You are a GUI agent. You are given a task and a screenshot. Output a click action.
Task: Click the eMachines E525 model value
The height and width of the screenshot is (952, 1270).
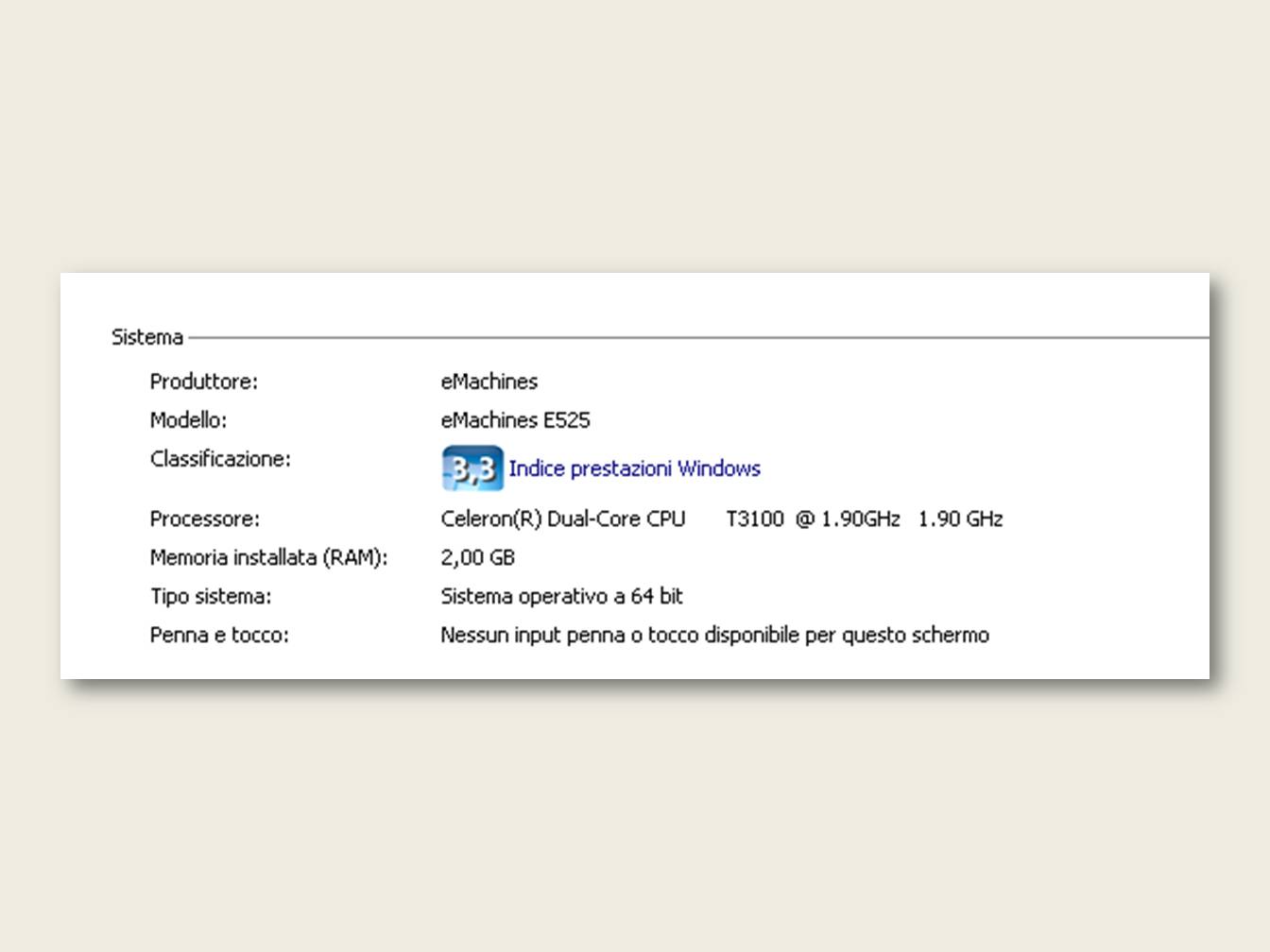[x=515, y=420]
